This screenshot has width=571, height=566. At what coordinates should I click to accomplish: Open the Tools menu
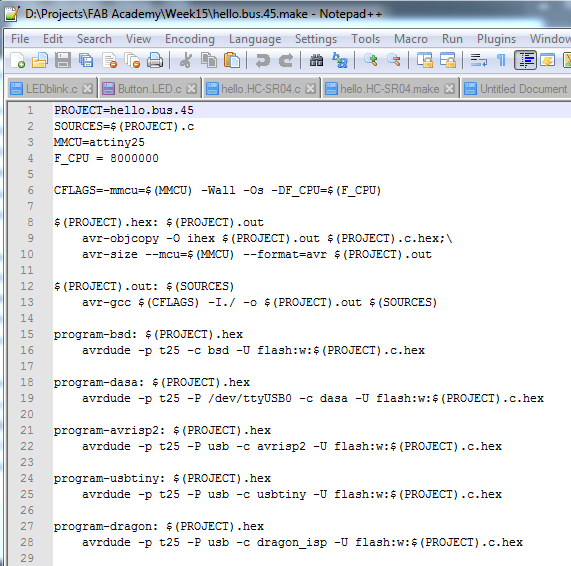tap(365, 39)
